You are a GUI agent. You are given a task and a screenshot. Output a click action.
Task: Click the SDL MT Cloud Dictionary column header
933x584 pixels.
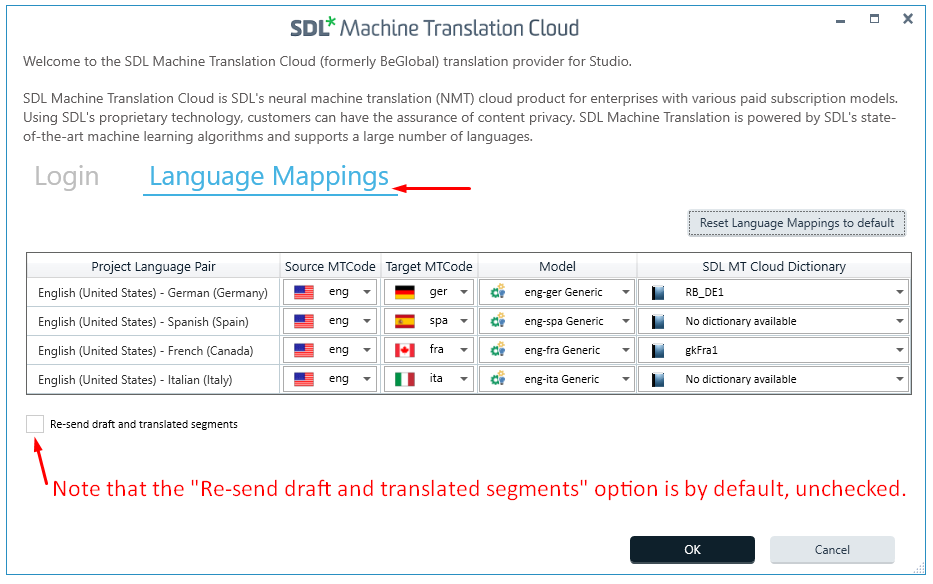click(x=774, y=266)
